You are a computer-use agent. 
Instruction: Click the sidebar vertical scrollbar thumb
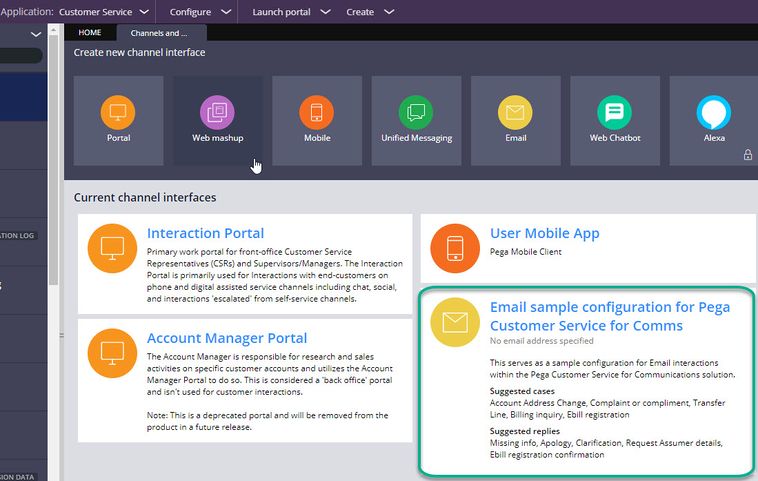54,160
